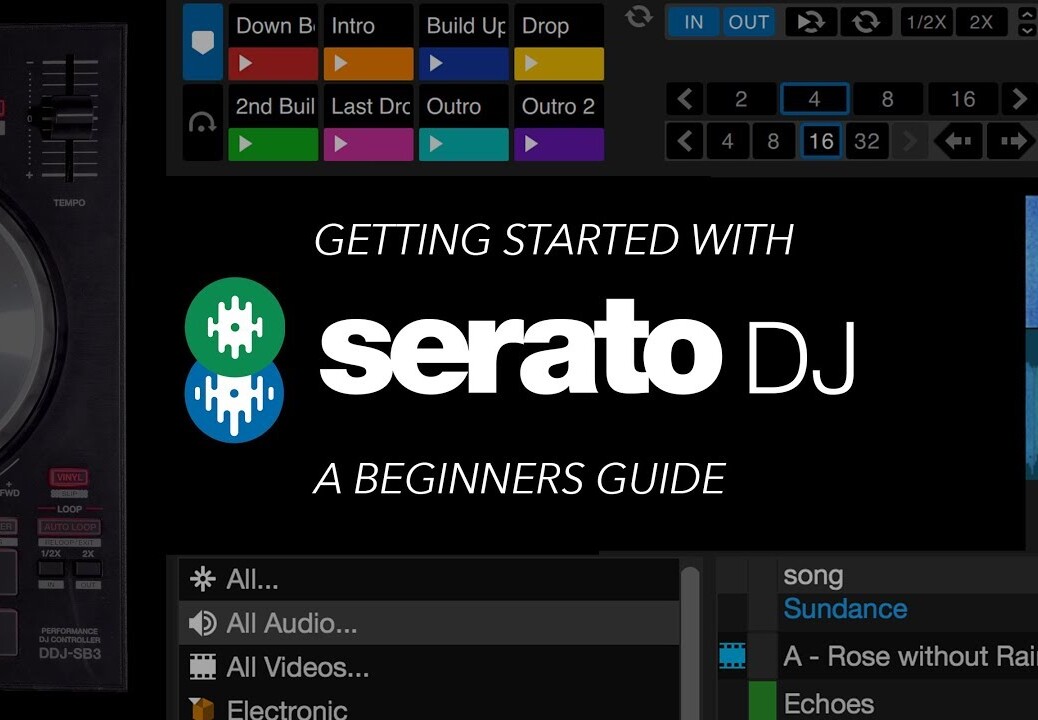The height and width of the screenshot is (720, 1038).
Task: Click the greyed right chevron after 32
Action: click(x=910, y=141)
